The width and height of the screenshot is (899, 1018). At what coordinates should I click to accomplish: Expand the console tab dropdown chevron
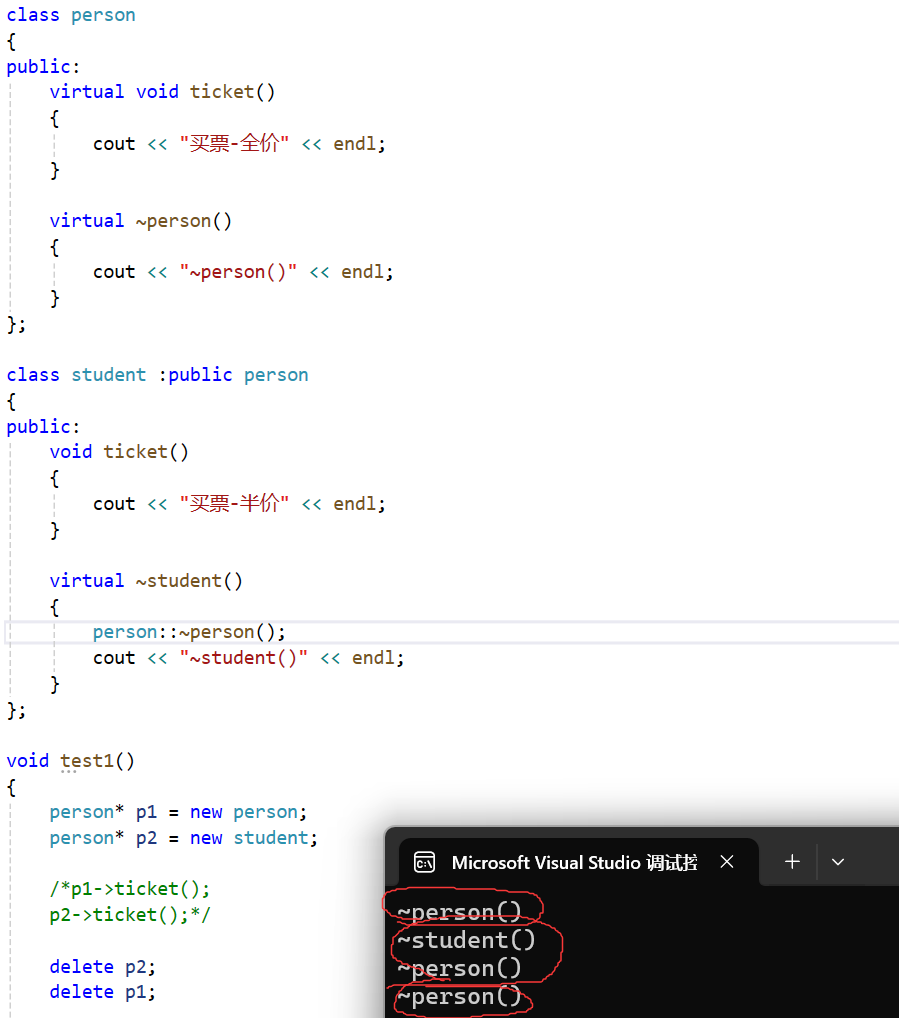[x=838, y=862]
